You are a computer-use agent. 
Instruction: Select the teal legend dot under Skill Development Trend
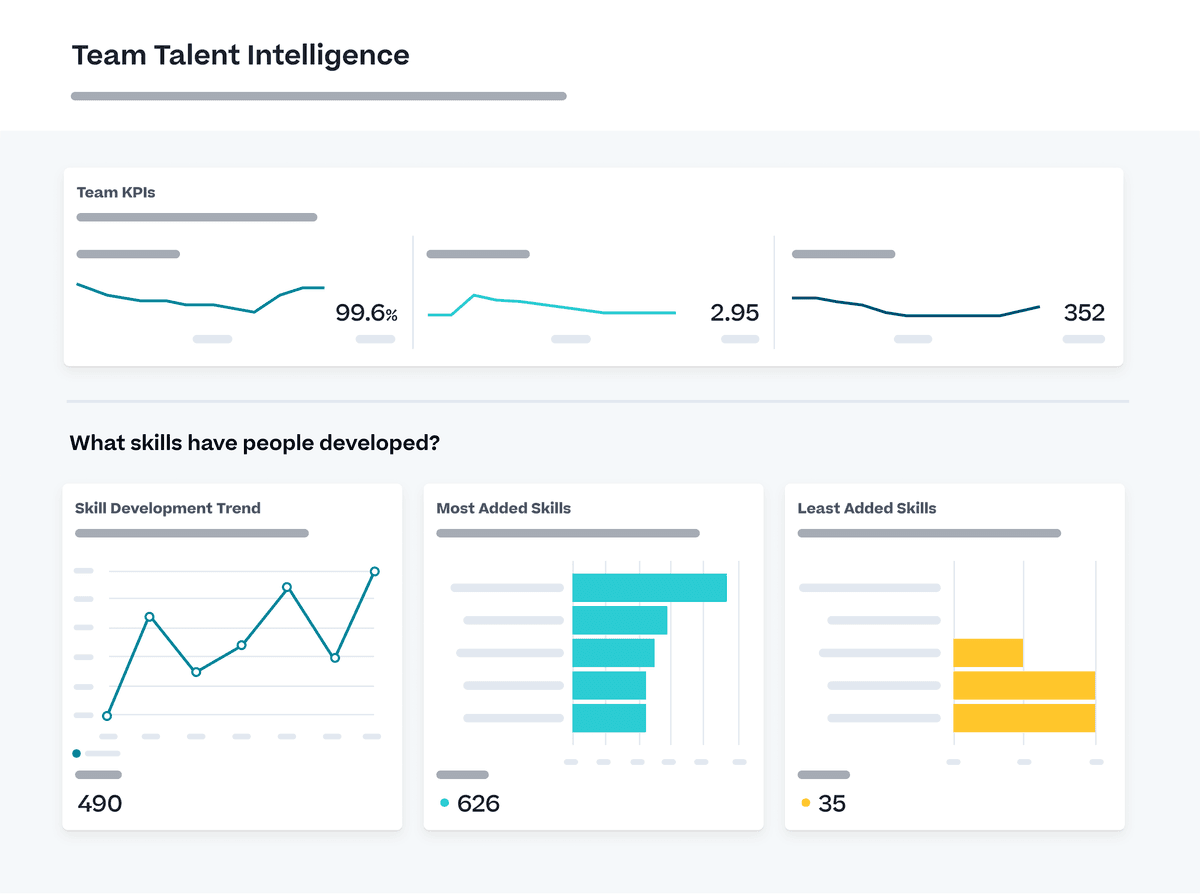pos(76,753)
